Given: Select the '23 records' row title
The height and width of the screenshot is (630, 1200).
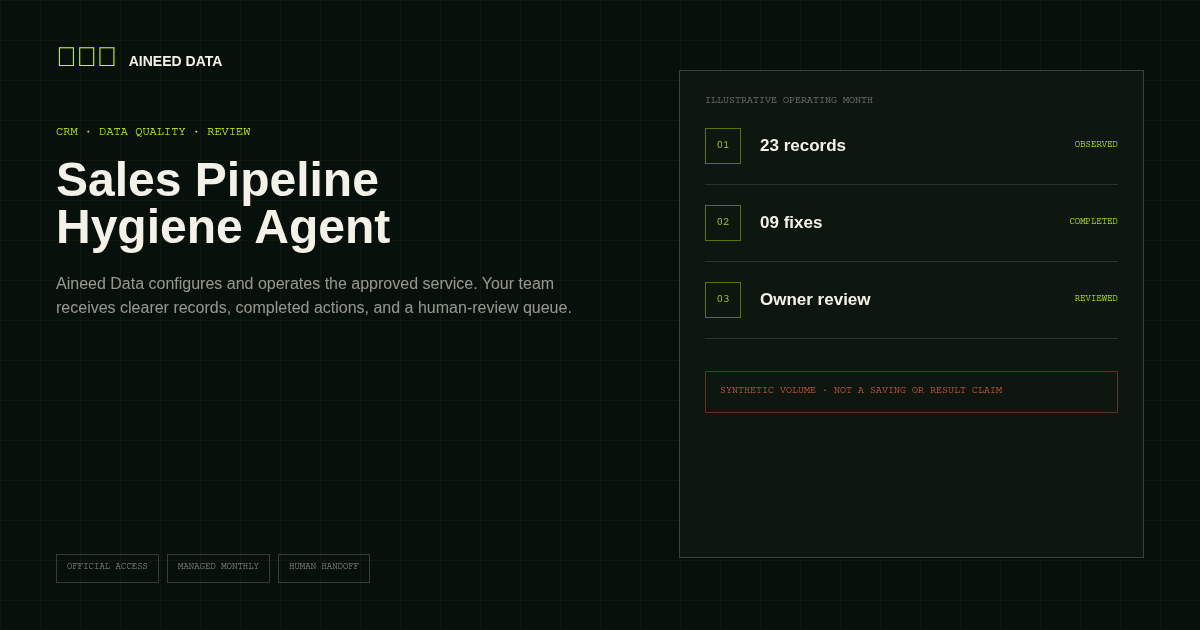Looking at the screenshot, I should (x=803, y=146).
